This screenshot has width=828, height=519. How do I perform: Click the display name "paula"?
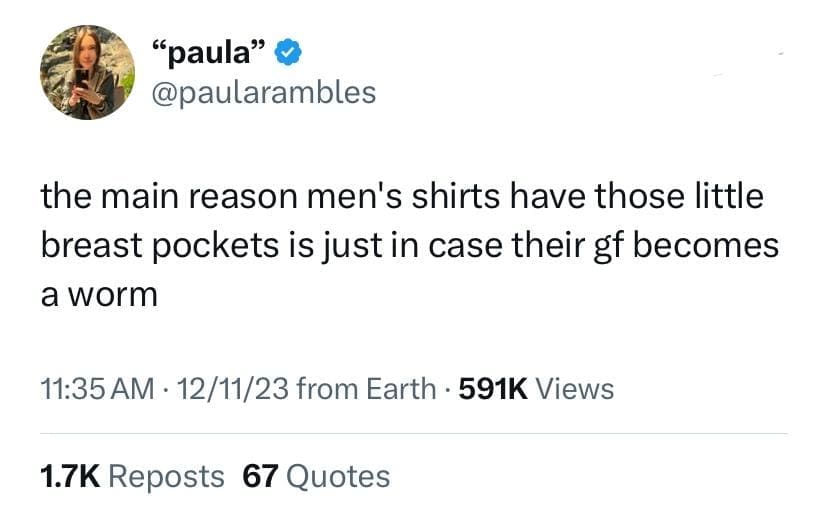(x=209, y=52)
